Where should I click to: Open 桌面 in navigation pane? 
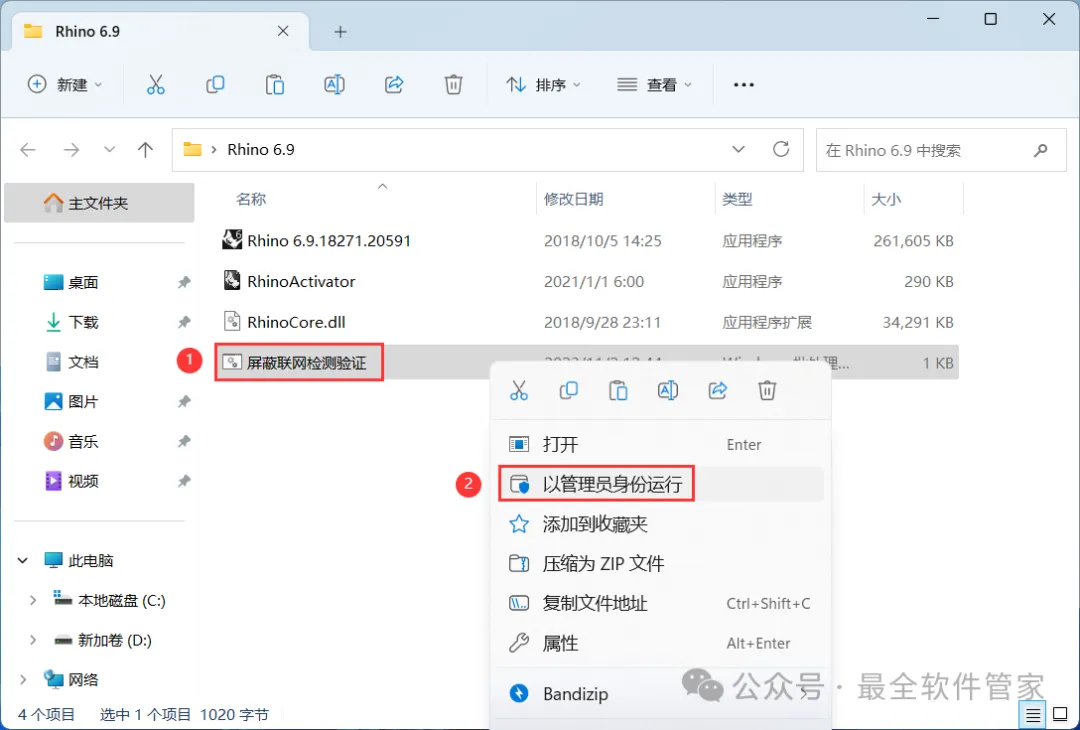83,282
